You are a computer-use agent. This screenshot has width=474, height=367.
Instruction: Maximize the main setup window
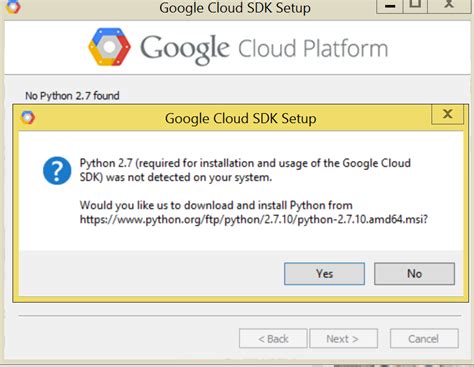415,6
